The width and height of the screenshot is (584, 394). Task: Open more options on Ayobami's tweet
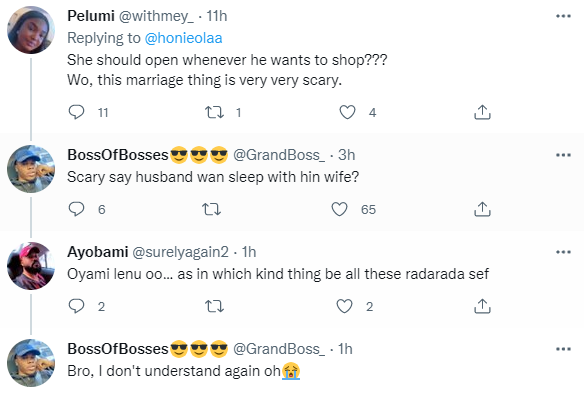(x=563, y=252)
